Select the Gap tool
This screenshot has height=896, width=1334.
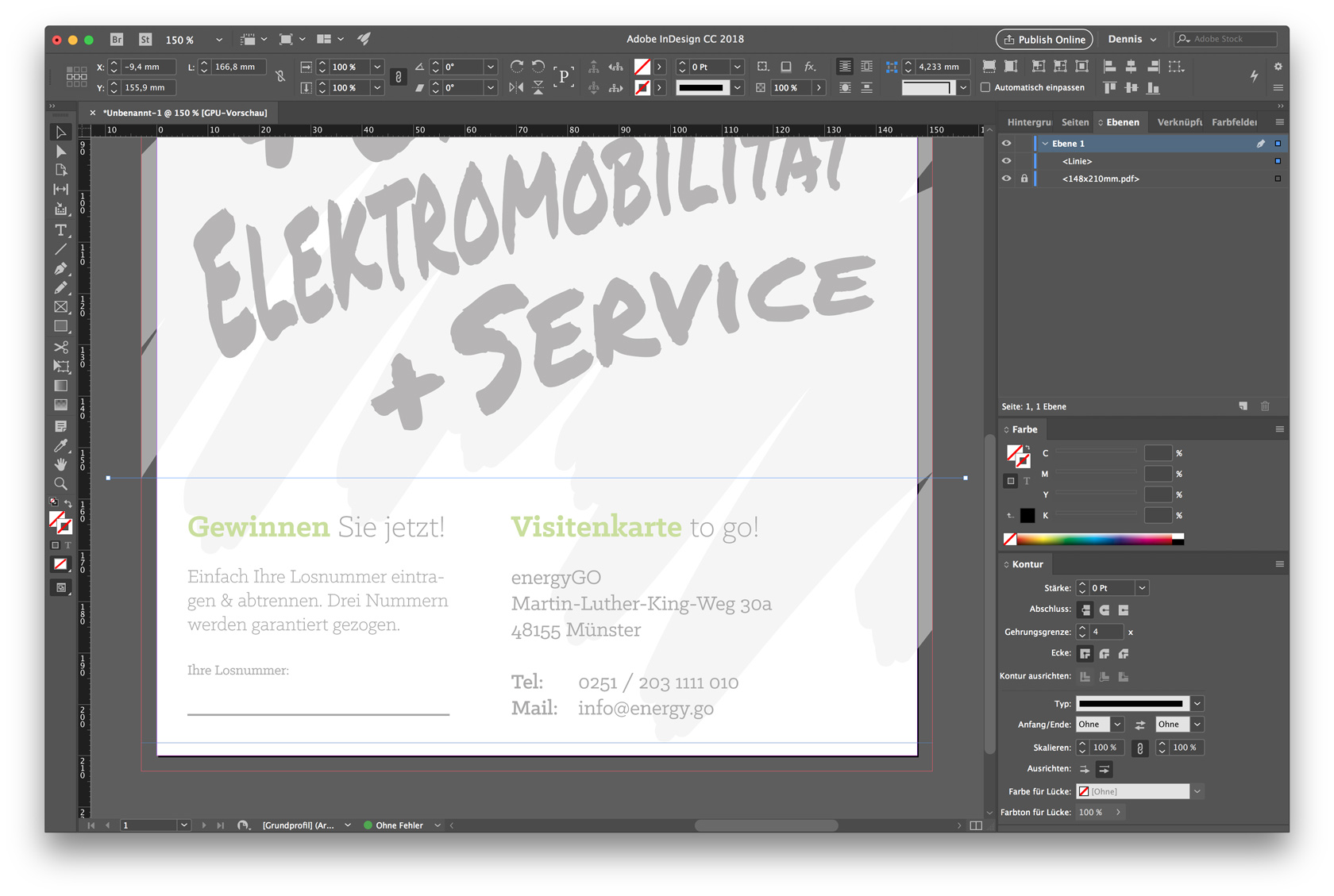(60, 190)
